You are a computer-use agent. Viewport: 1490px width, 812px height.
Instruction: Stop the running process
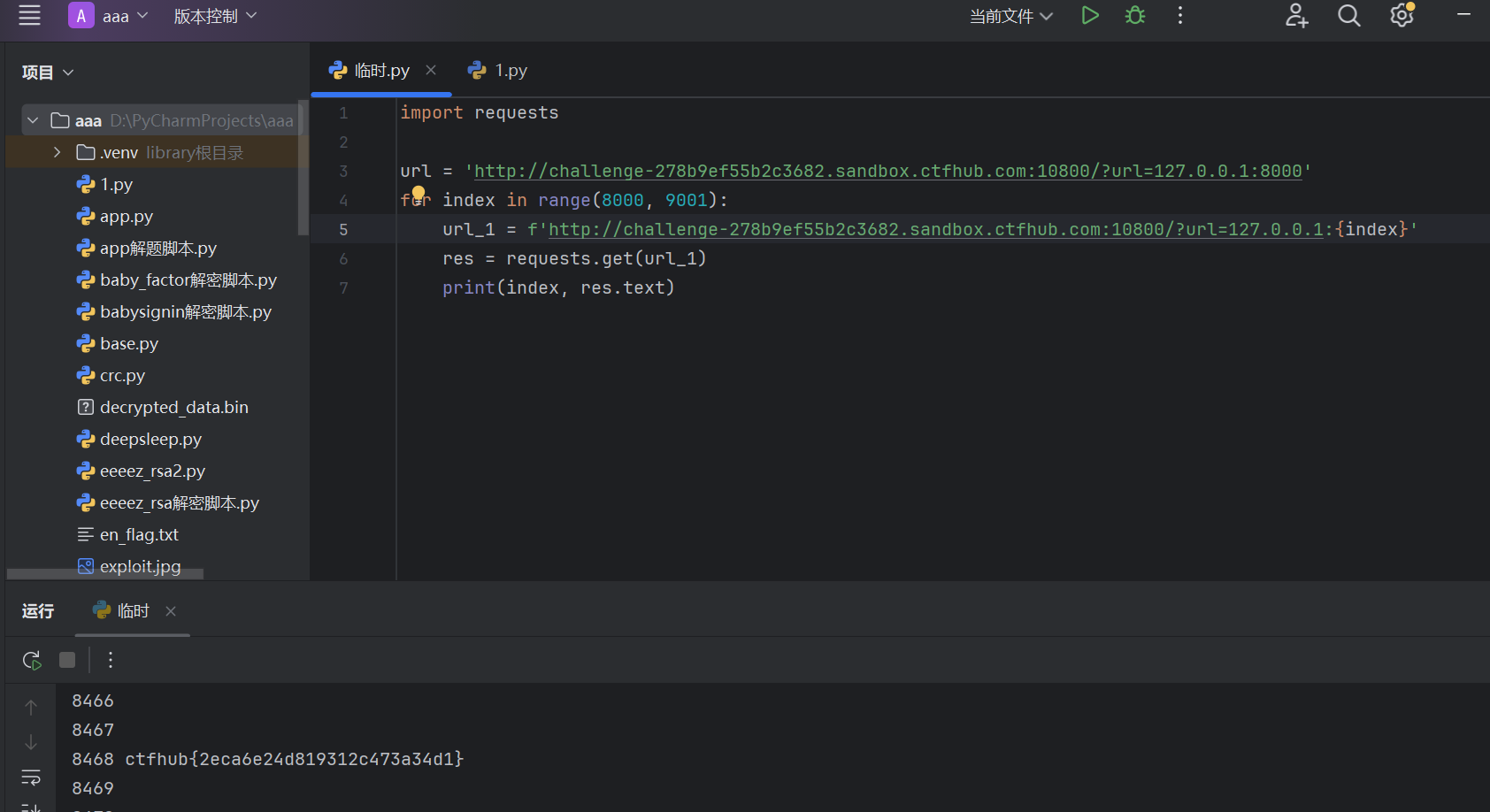pos(67,660)
